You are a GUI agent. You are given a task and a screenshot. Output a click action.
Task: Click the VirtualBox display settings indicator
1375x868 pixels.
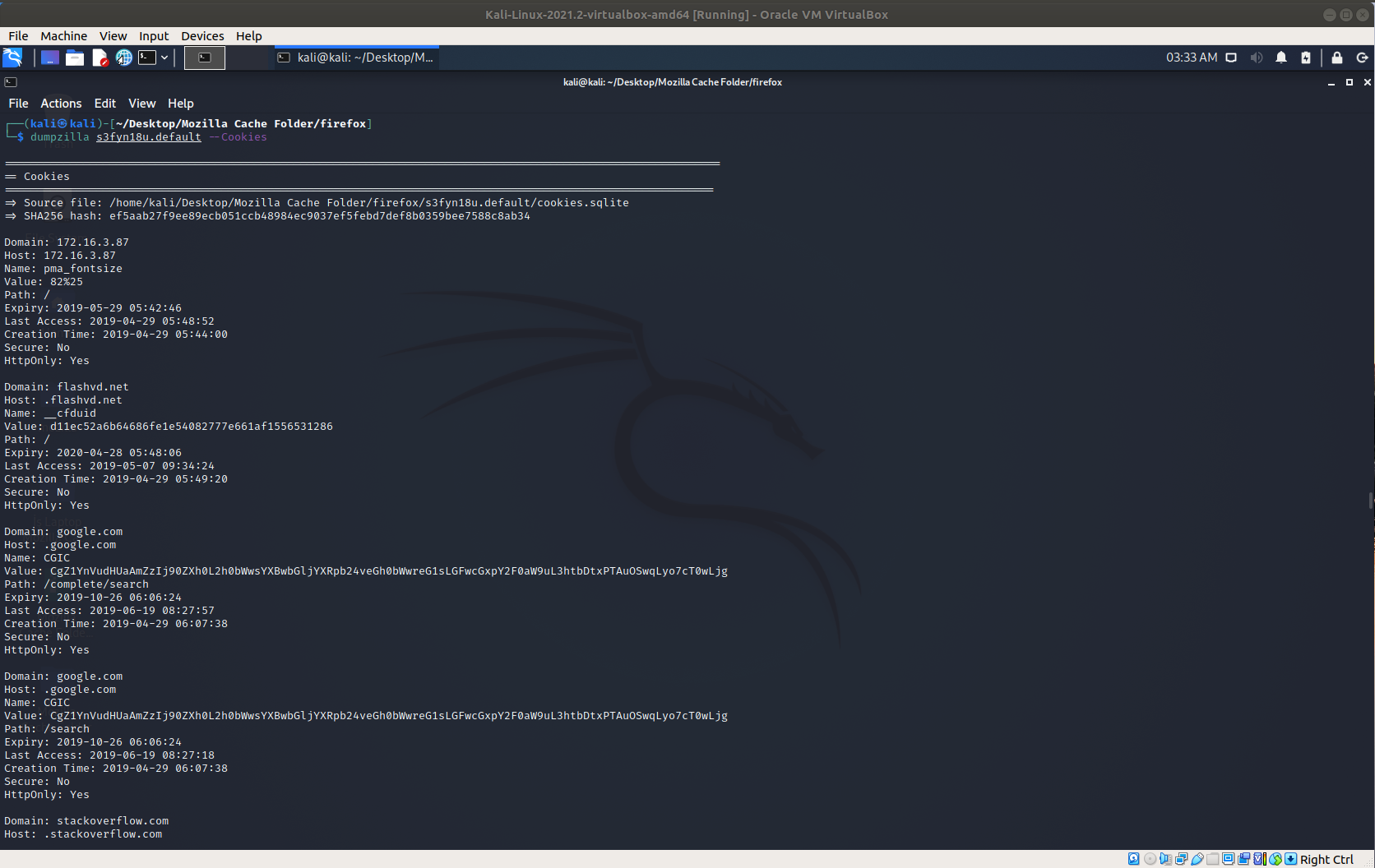[x=1228, y=859]
